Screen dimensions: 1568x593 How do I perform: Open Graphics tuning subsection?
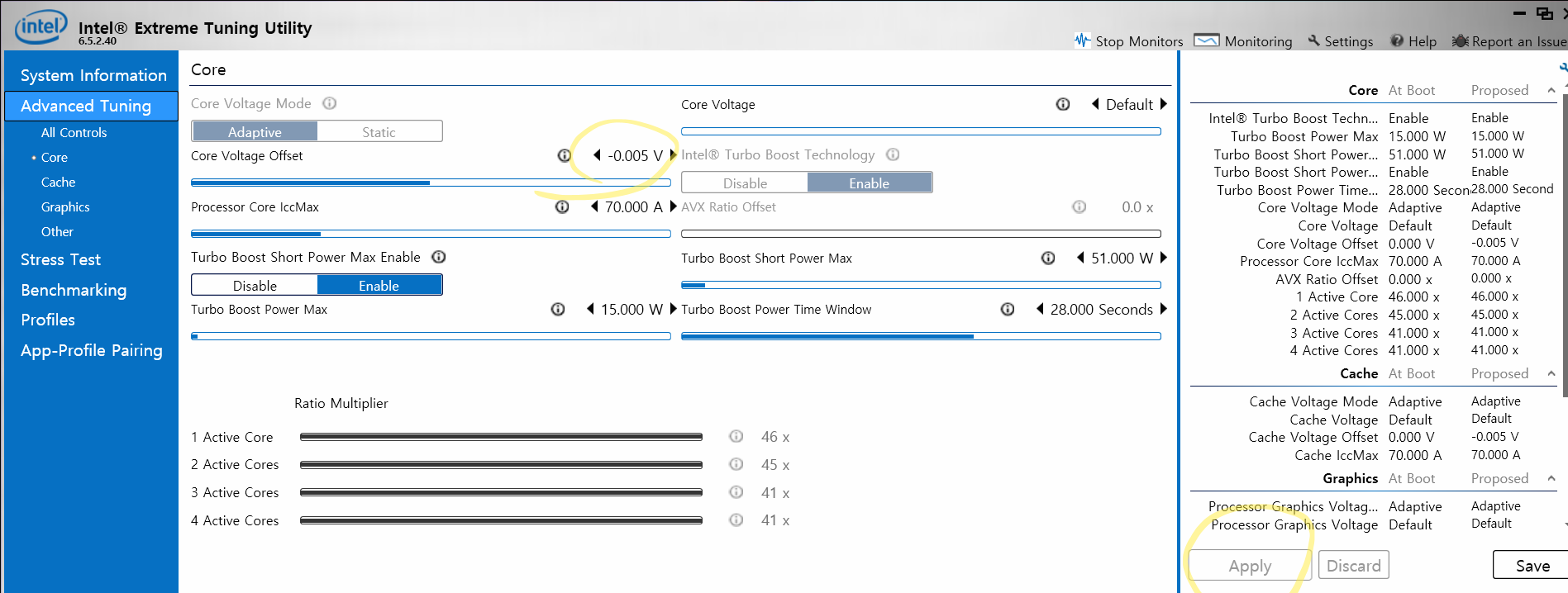click(x=65, y=206)
